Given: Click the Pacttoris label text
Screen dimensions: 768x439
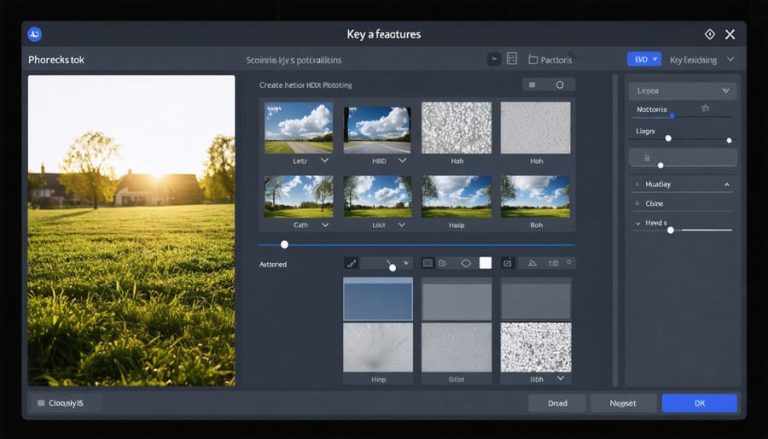Looking at the screenshot, I should pos(556,60).
